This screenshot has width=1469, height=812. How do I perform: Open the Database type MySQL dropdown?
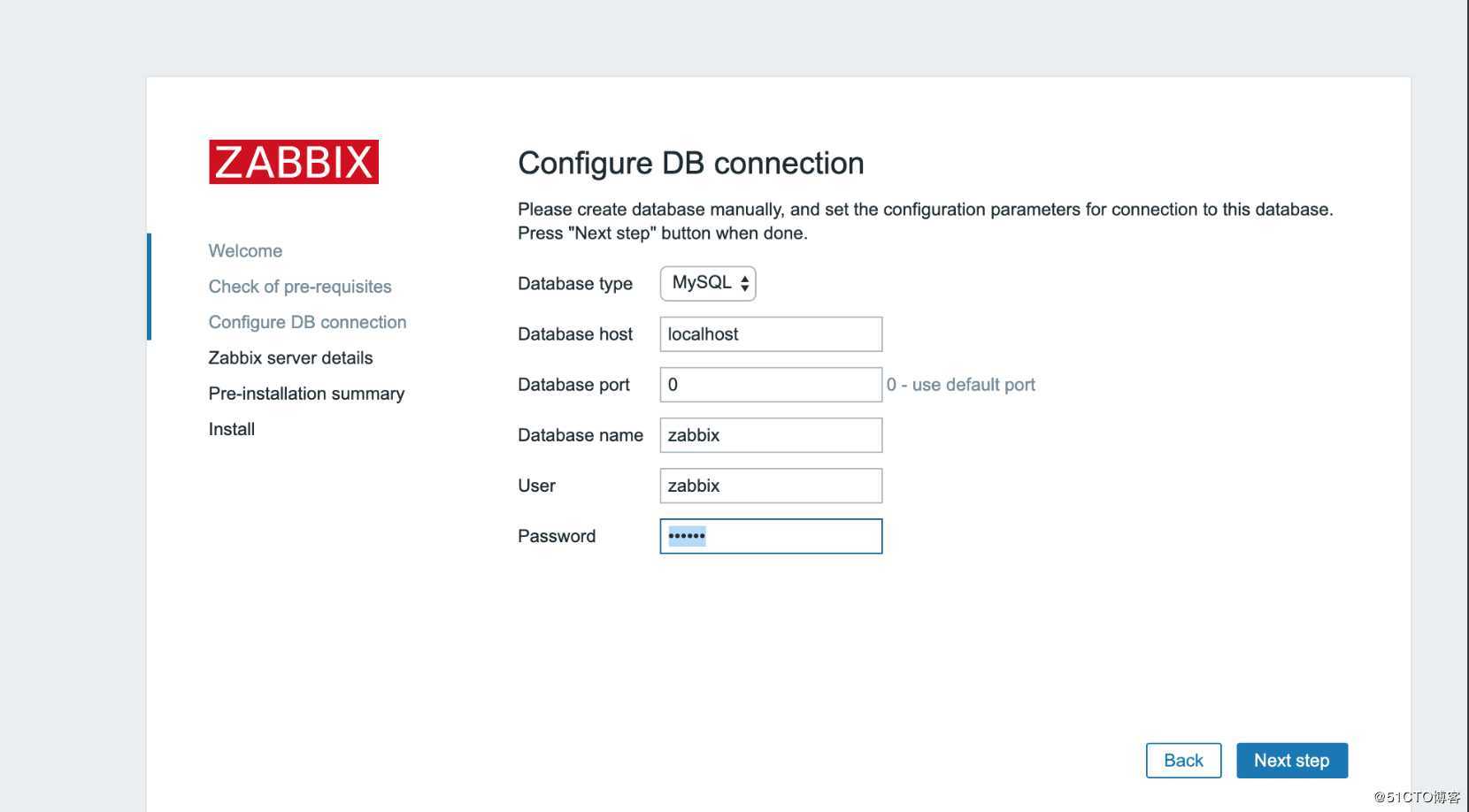coord(708,283)
